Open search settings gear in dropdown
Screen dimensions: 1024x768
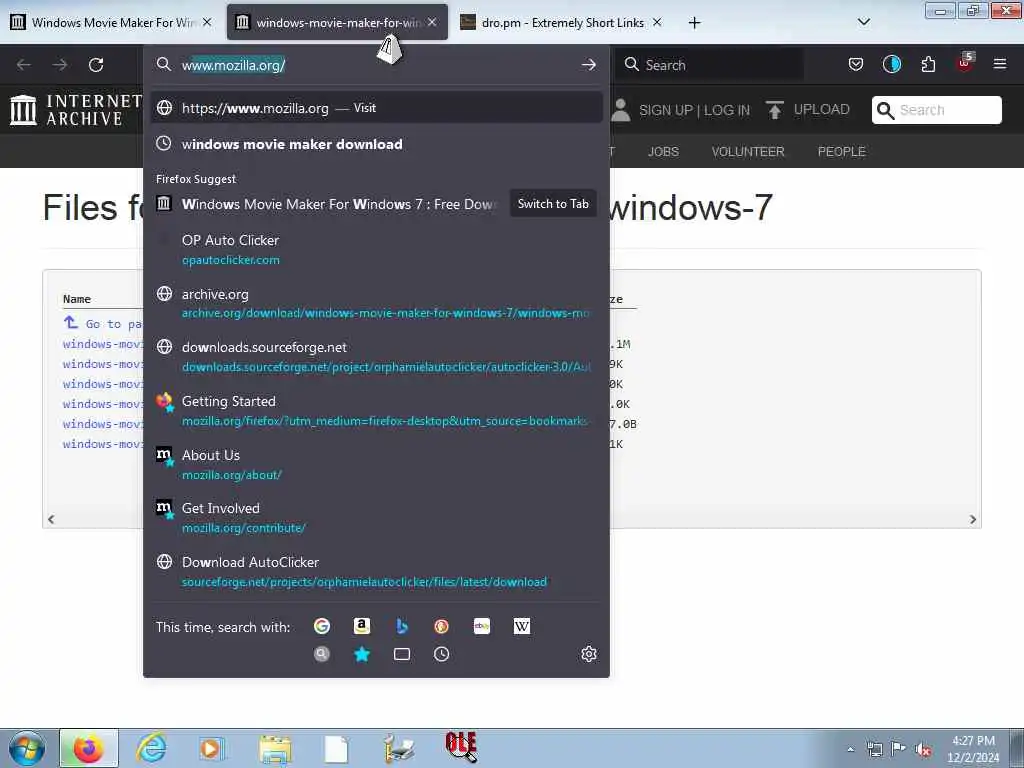coord(588,654)
